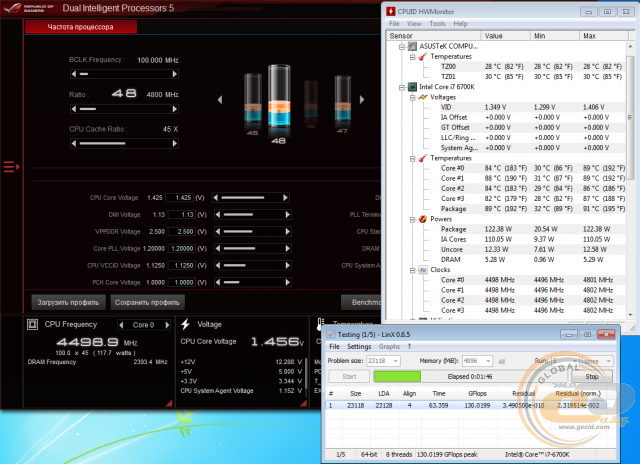Click the CPU Cache Ratio slider track
This screenshot has height=464, width=640.
[x=124, y=143]
